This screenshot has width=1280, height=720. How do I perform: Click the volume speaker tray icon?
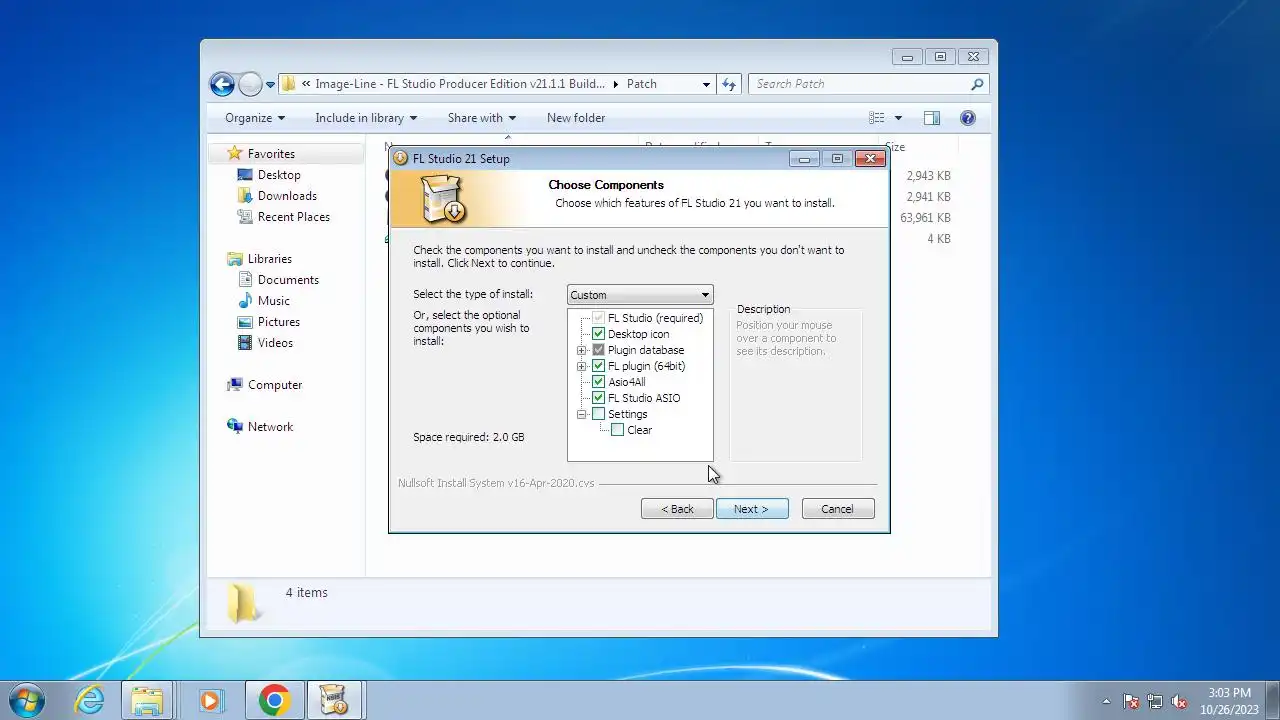(x=1179, y=701)
